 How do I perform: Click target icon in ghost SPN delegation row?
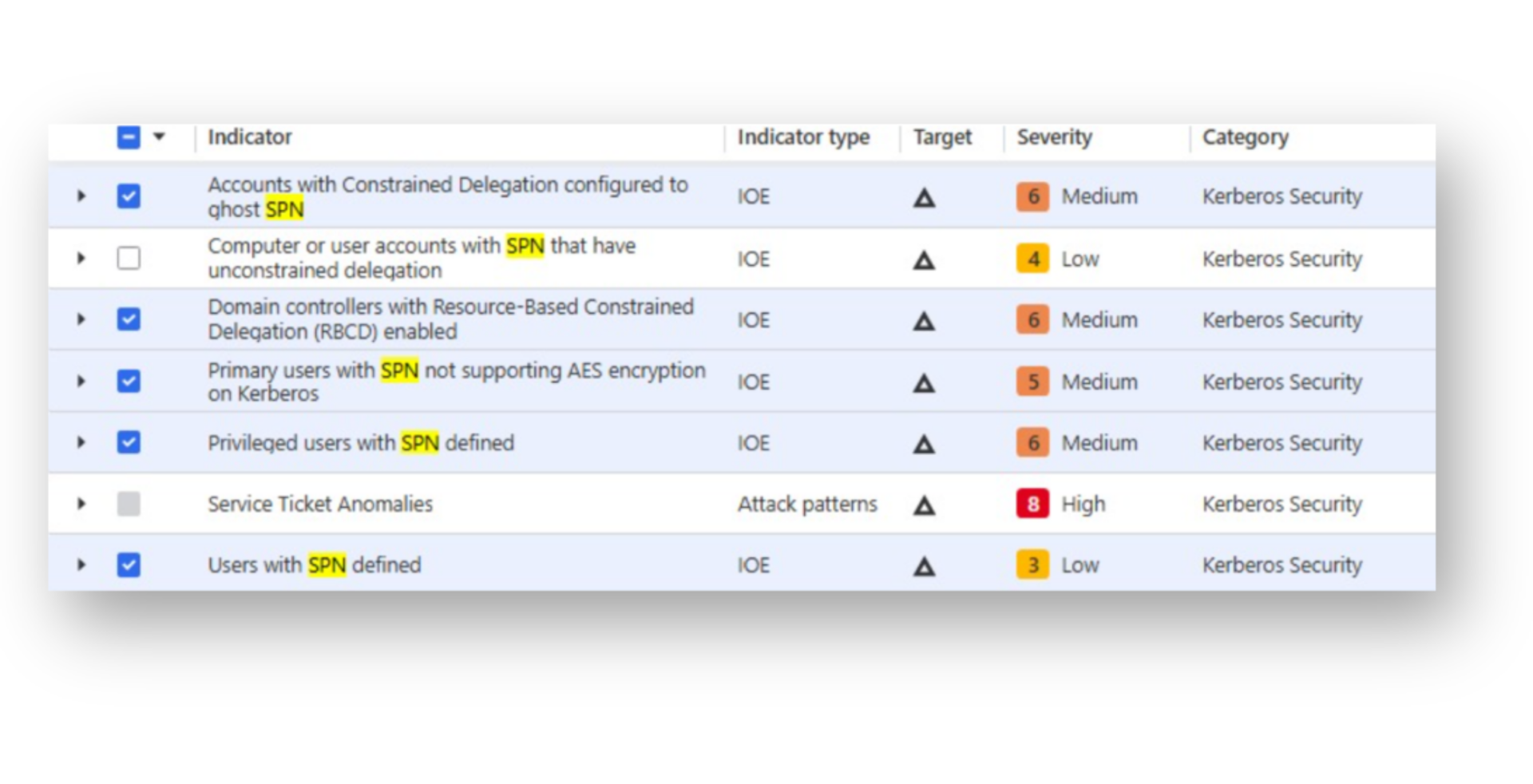(924, 197)
